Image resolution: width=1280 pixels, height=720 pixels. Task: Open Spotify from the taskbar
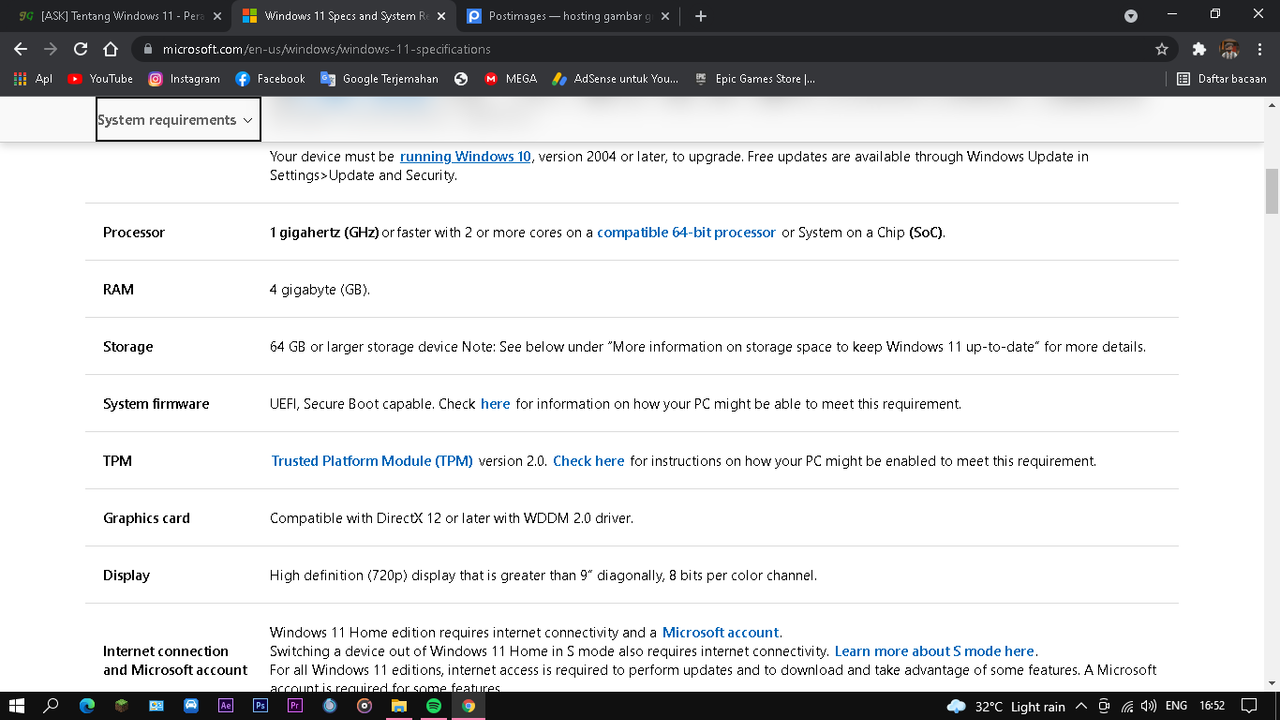(x=434, y=706)
